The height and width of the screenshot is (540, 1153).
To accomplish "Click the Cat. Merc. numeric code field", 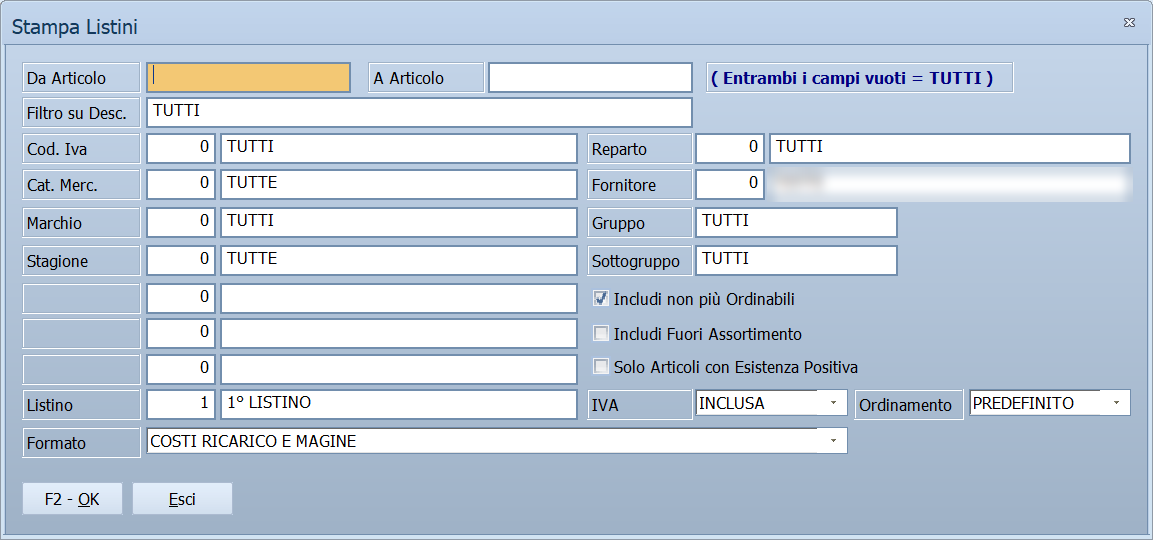I will tap(181, 185).
